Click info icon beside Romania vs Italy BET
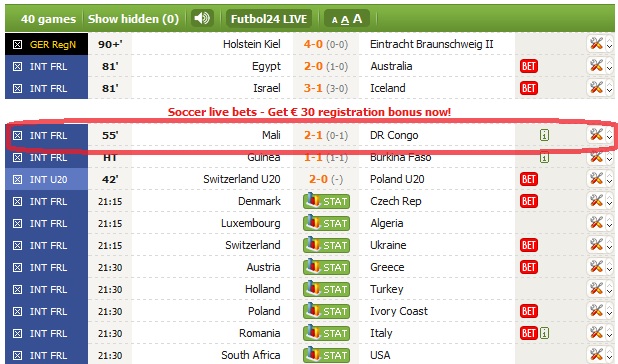 (544, 333)
